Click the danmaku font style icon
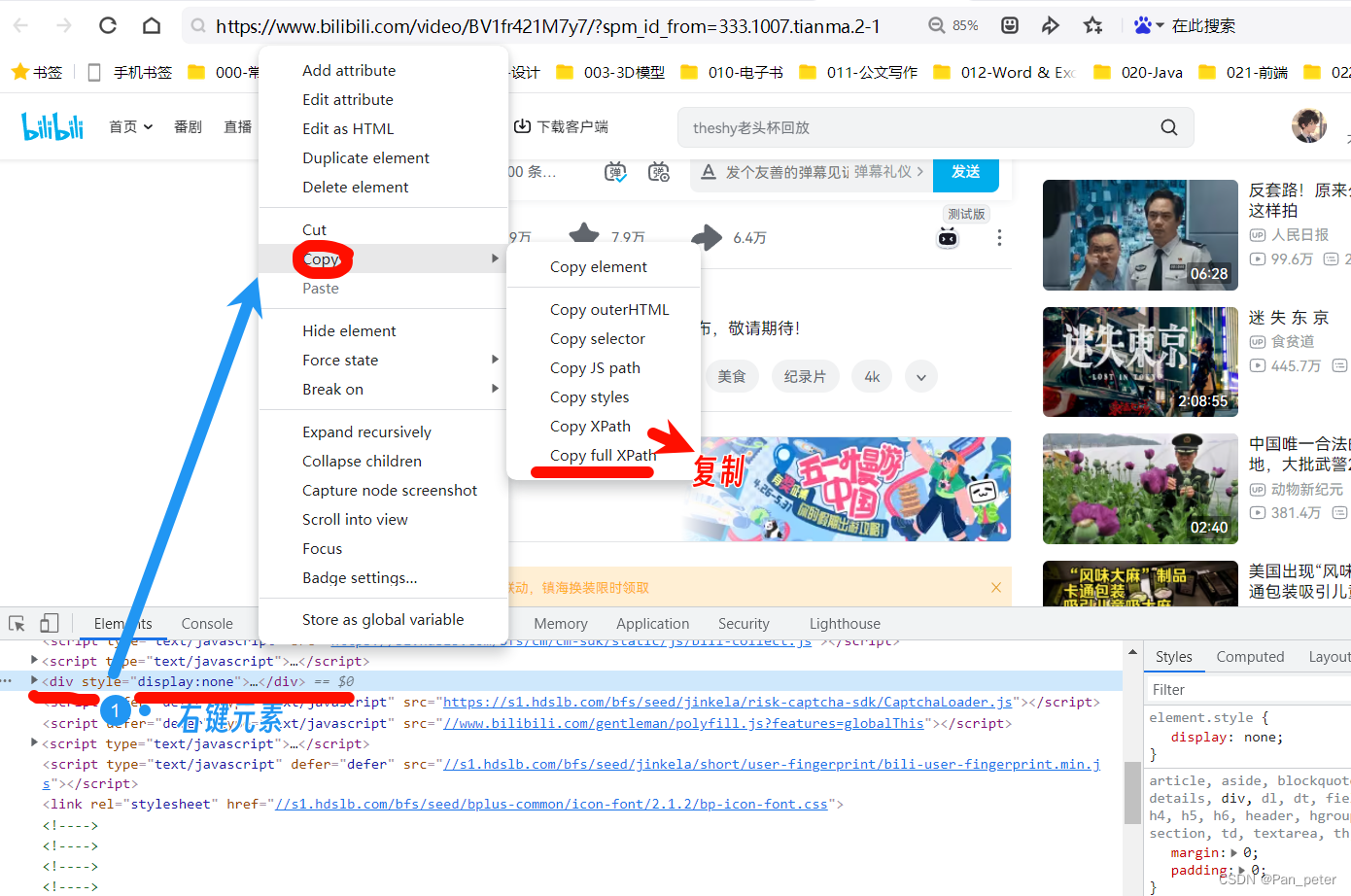1351x896 pixels. point(708,172)
